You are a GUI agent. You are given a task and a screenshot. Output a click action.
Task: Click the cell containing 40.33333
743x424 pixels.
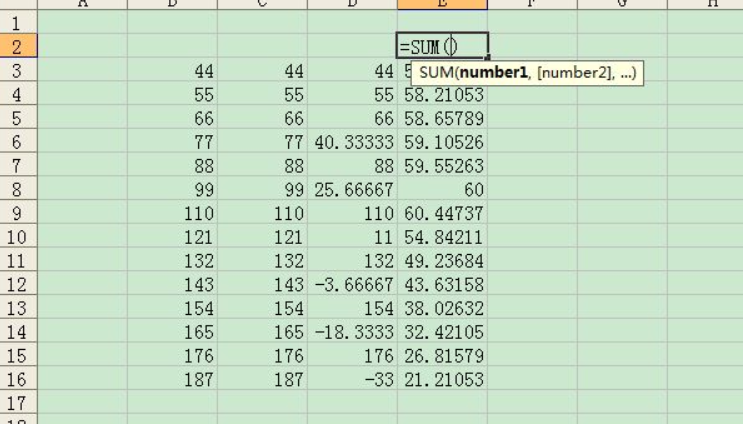[x=352, y=141]
